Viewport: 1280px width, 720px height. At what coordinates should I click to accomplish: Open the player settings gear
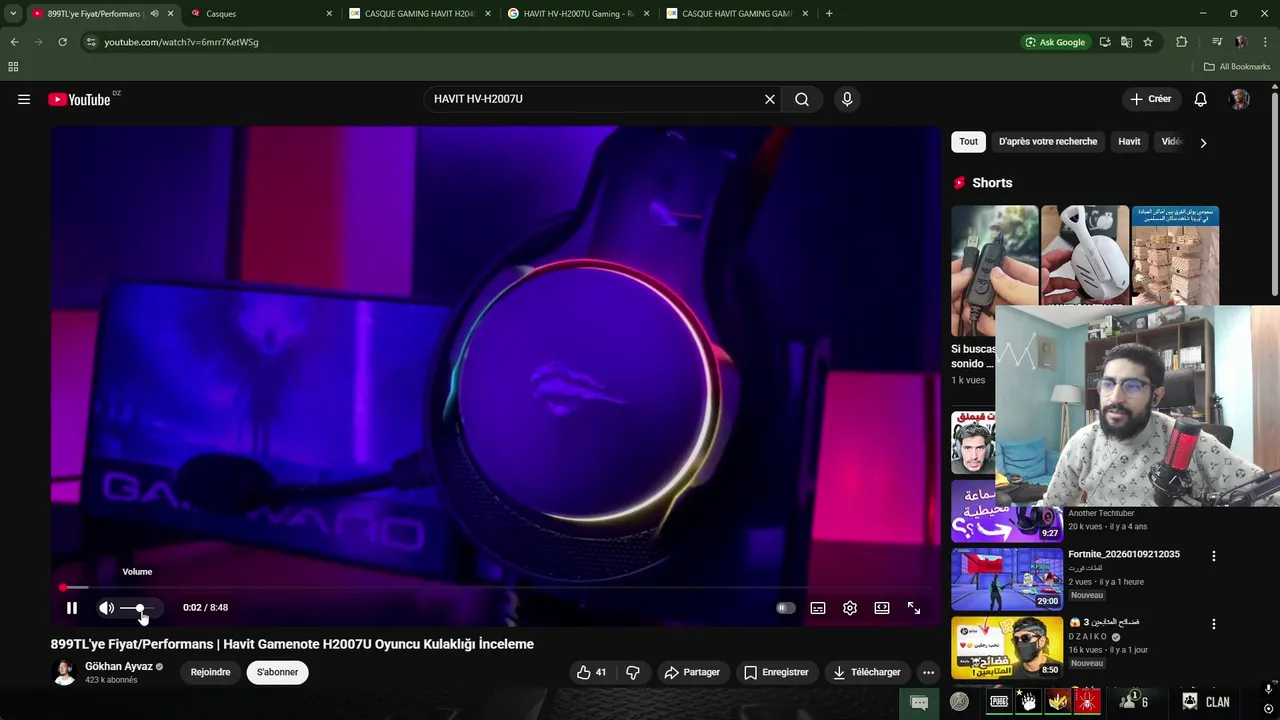(x=850, y=608)
